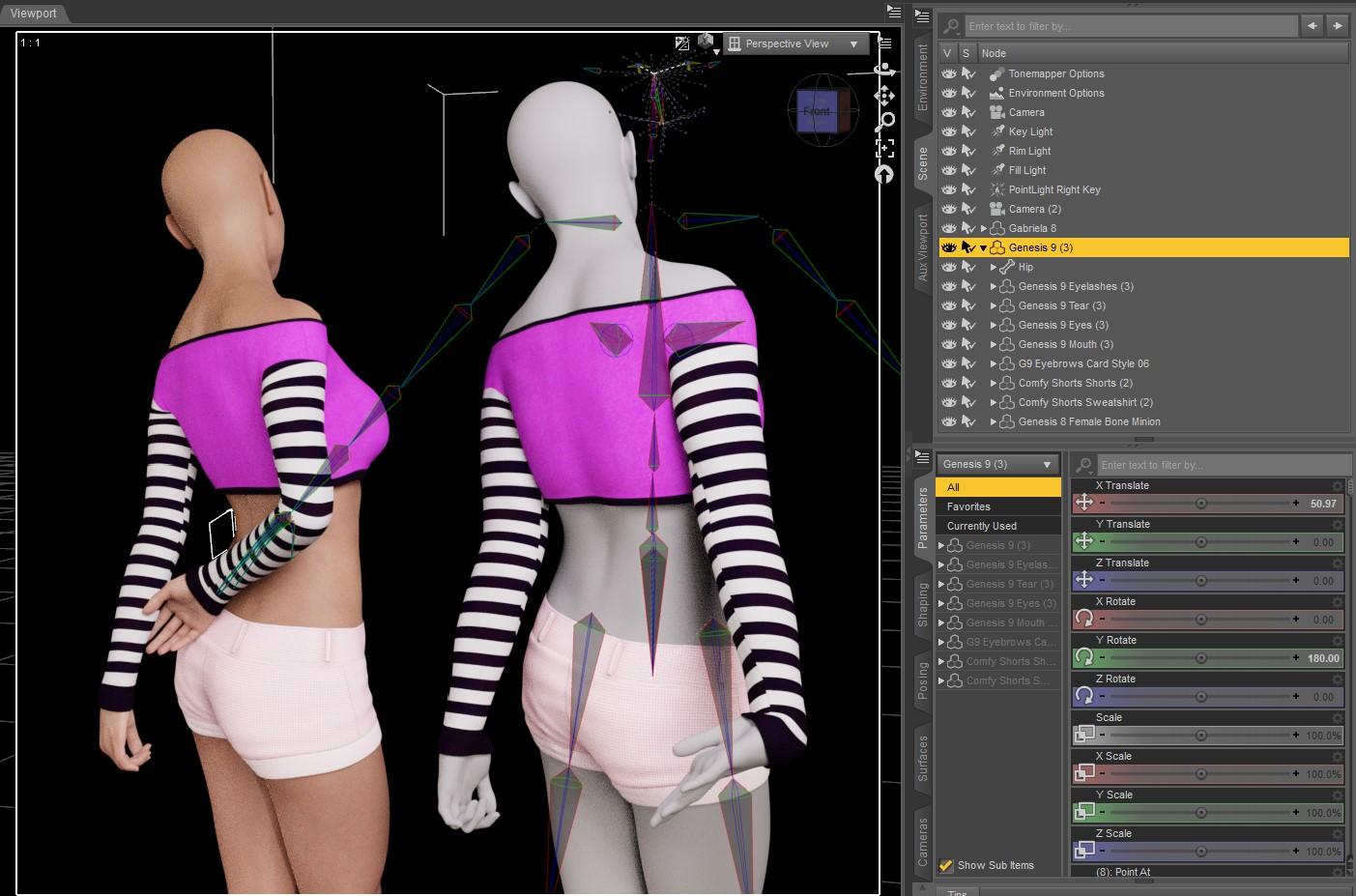Screen dimensions: 1356x896
Task: Open the X Translate settings gear
Action: (x=1338, y=486)
